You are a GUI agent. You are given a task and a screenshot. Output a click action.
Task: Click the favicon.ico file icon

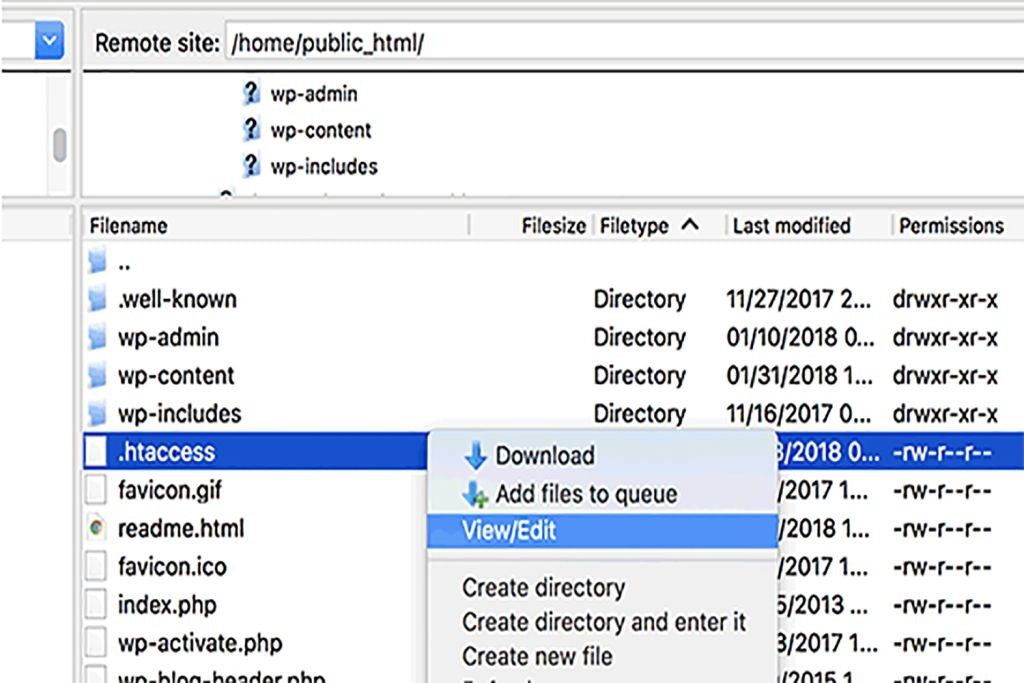pos(96,566)
